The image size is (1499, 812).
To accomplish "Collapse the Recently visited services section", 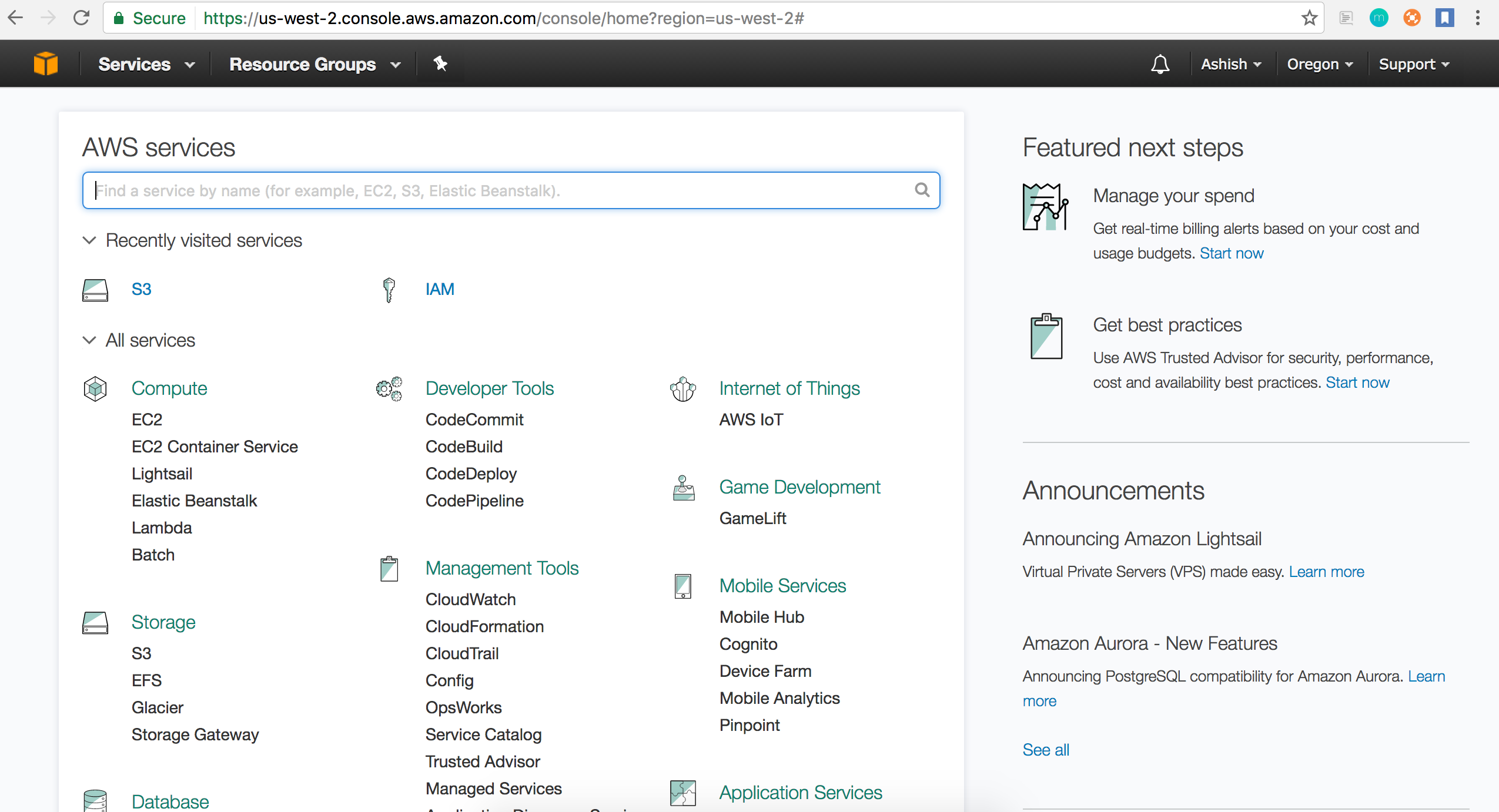I will [x=89, y=240].
